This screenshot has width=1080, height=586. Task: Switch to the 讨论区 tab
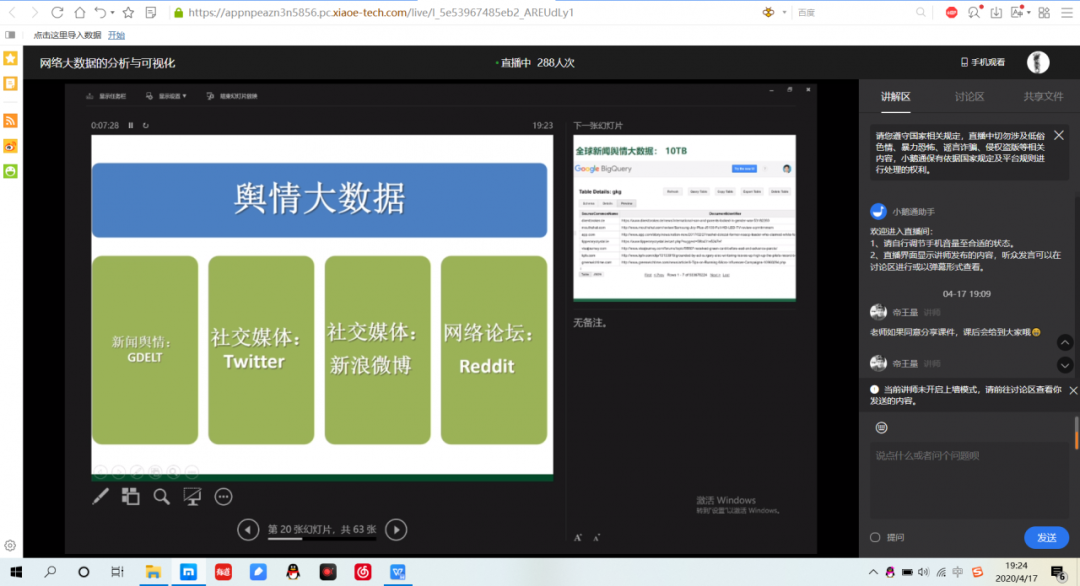click(x=969, y=97)
